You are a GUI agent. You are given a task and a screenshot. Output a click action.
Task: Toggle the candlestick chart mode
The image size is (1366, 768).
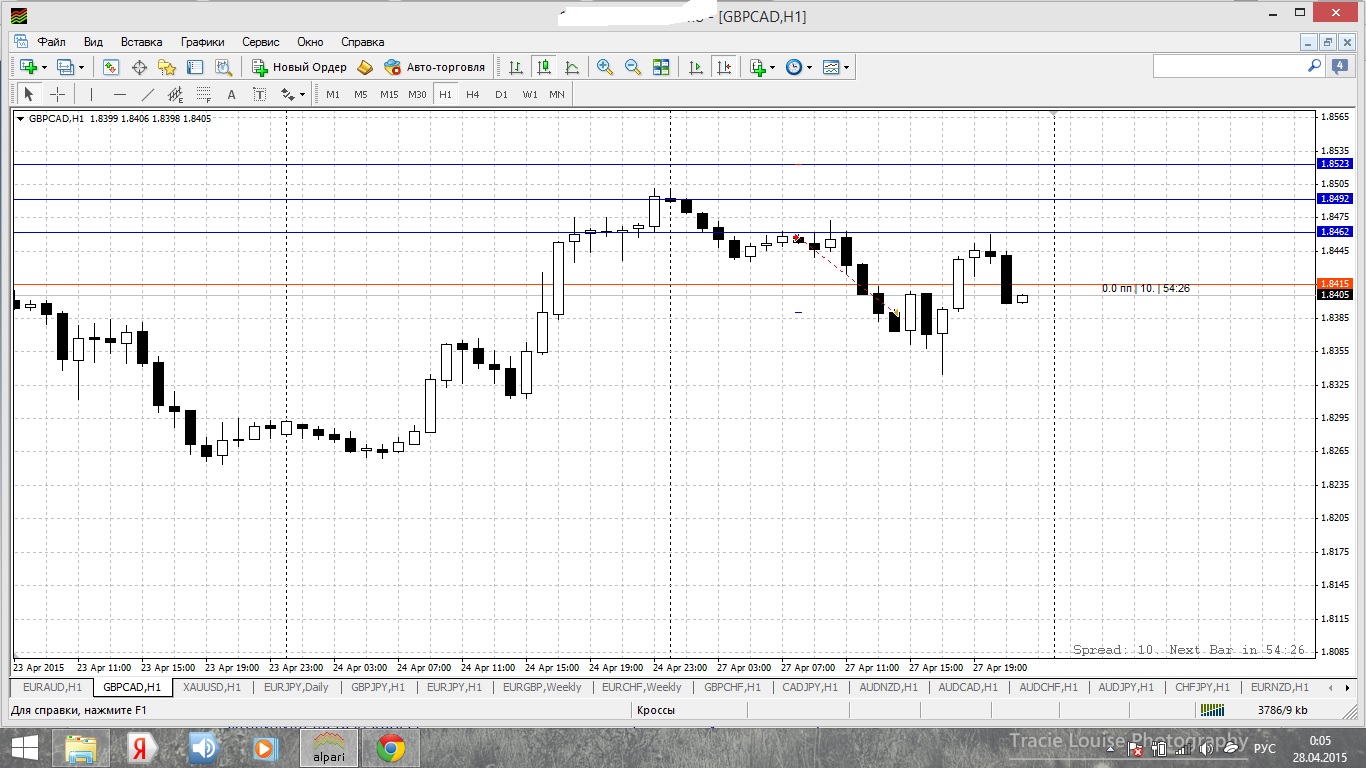click(x=544, y=67)
